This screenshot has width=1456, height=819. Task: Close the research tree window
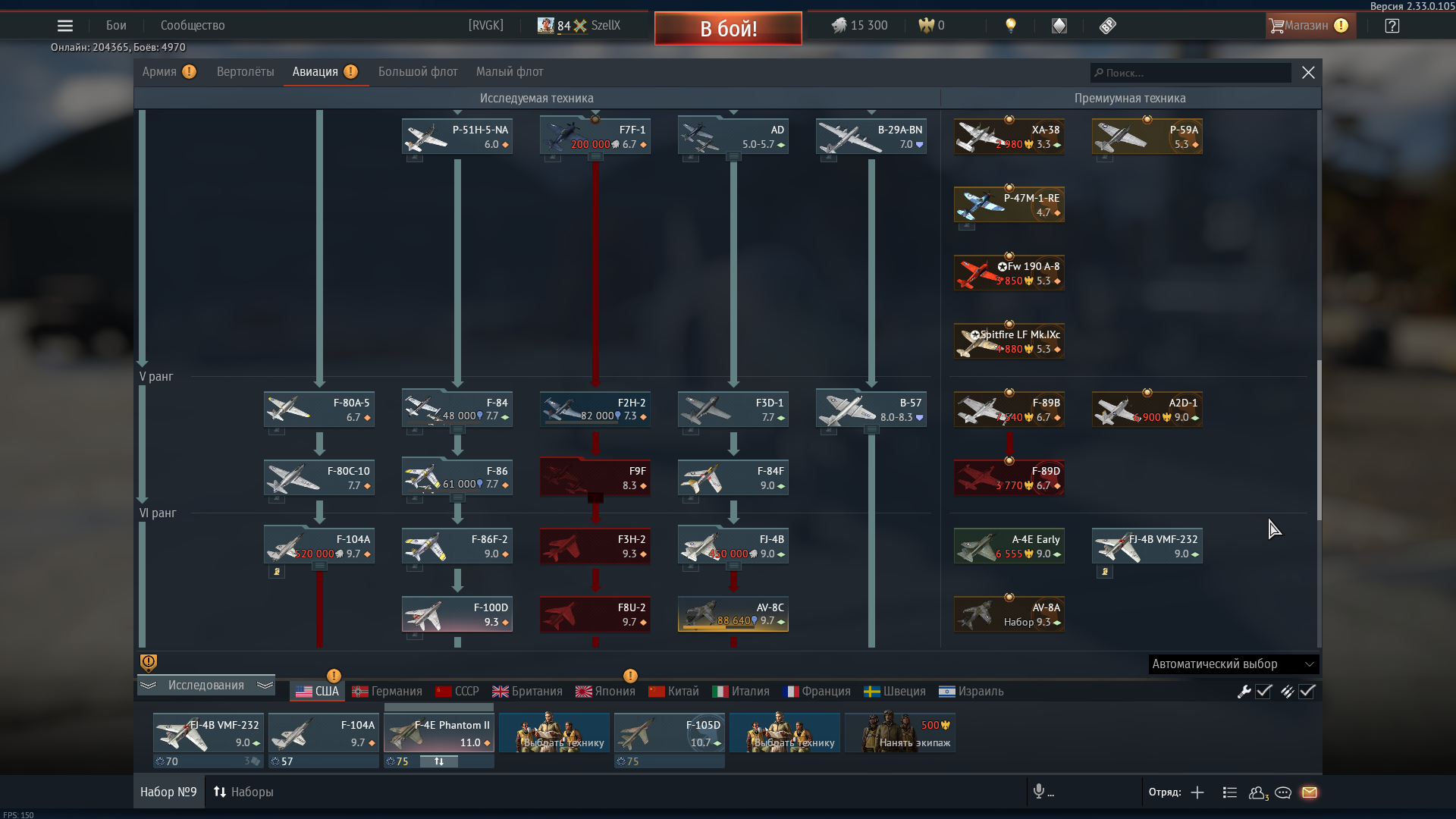[x=1308, y=73]
